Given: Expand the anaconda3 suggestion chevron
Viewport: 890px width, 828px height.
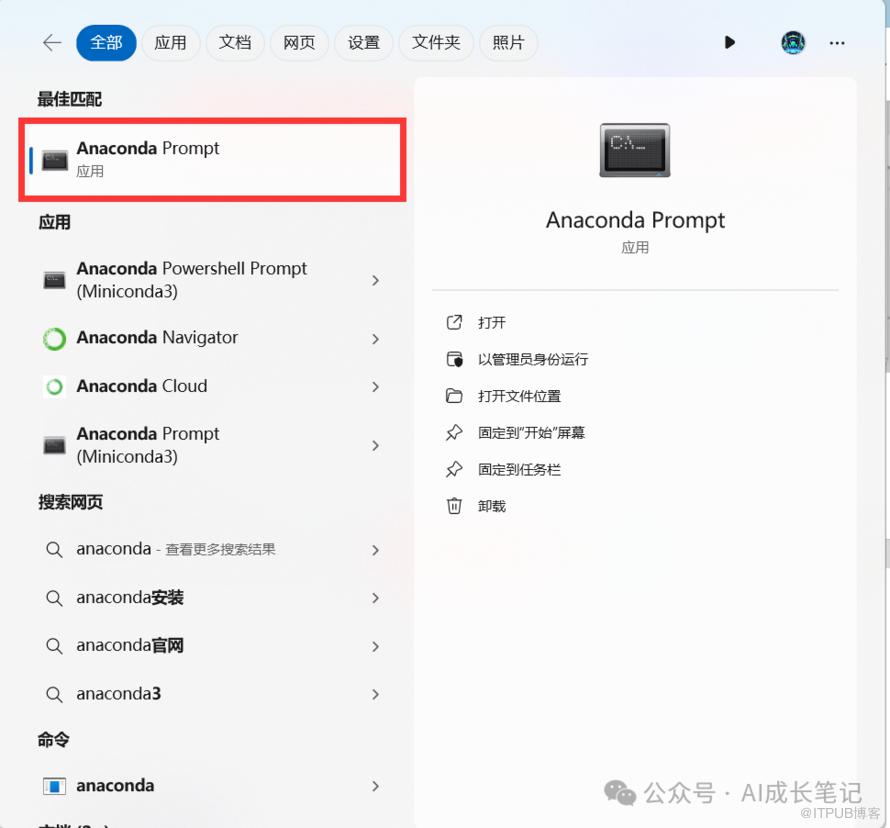Looking at the screenshot, I should tap(375, 695).
